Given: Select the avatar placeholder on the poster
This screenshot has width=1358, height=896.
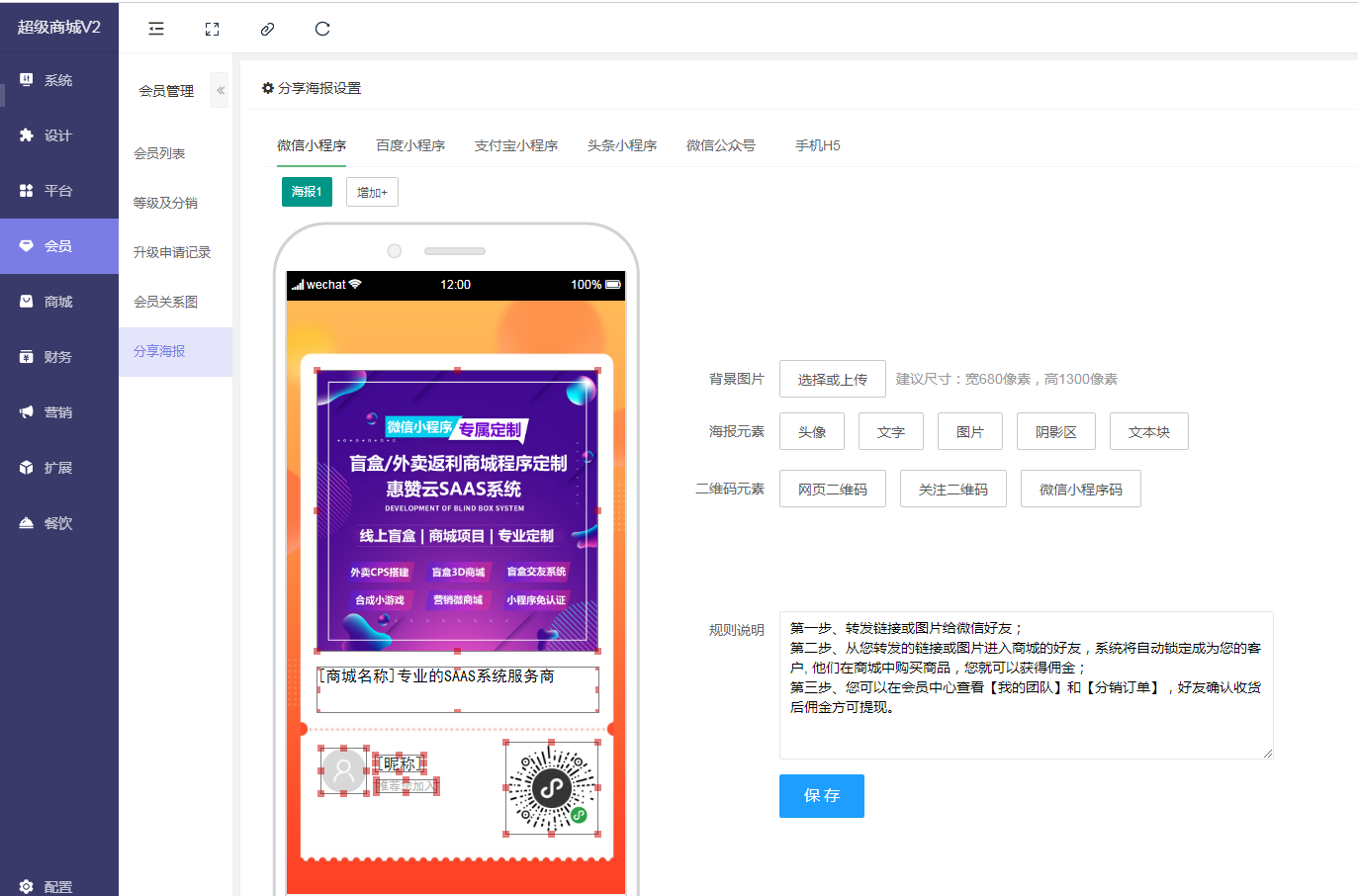Looking at the screenshot, I should click(x=343, y=770).
